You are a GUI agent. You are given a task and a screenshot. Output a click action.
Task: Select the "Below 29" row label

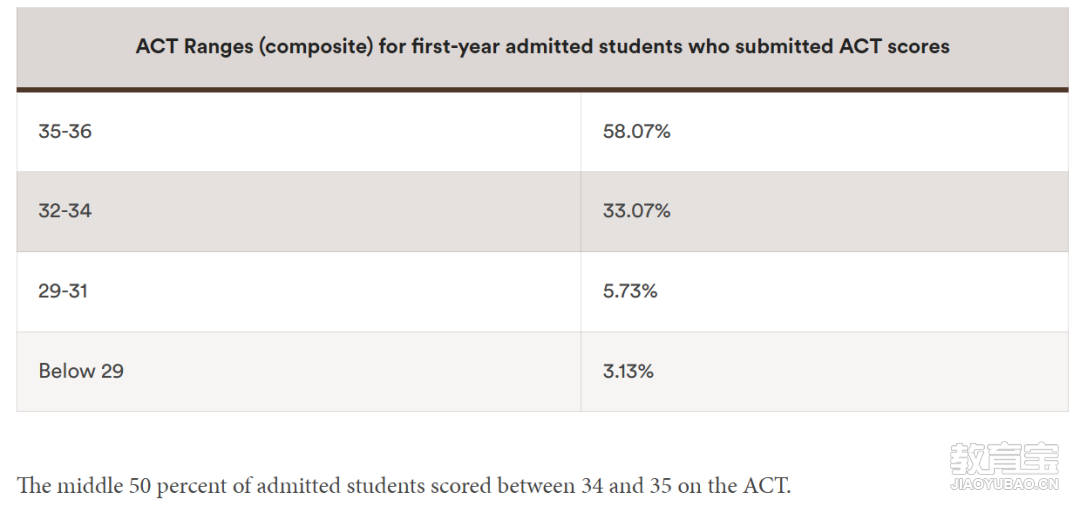pyautogui.click(x=81, y=371)
